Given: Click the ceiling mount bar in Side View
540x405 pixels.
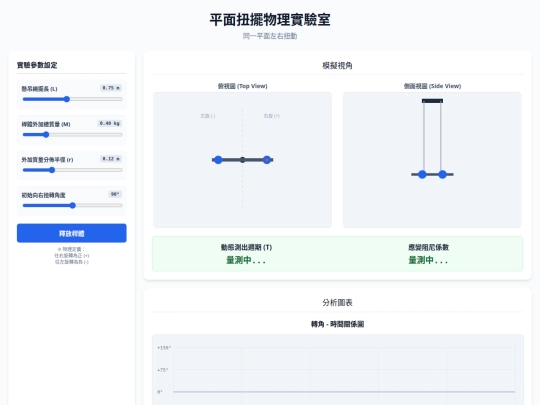Looking at the screenshot, I should click(432, 101).
